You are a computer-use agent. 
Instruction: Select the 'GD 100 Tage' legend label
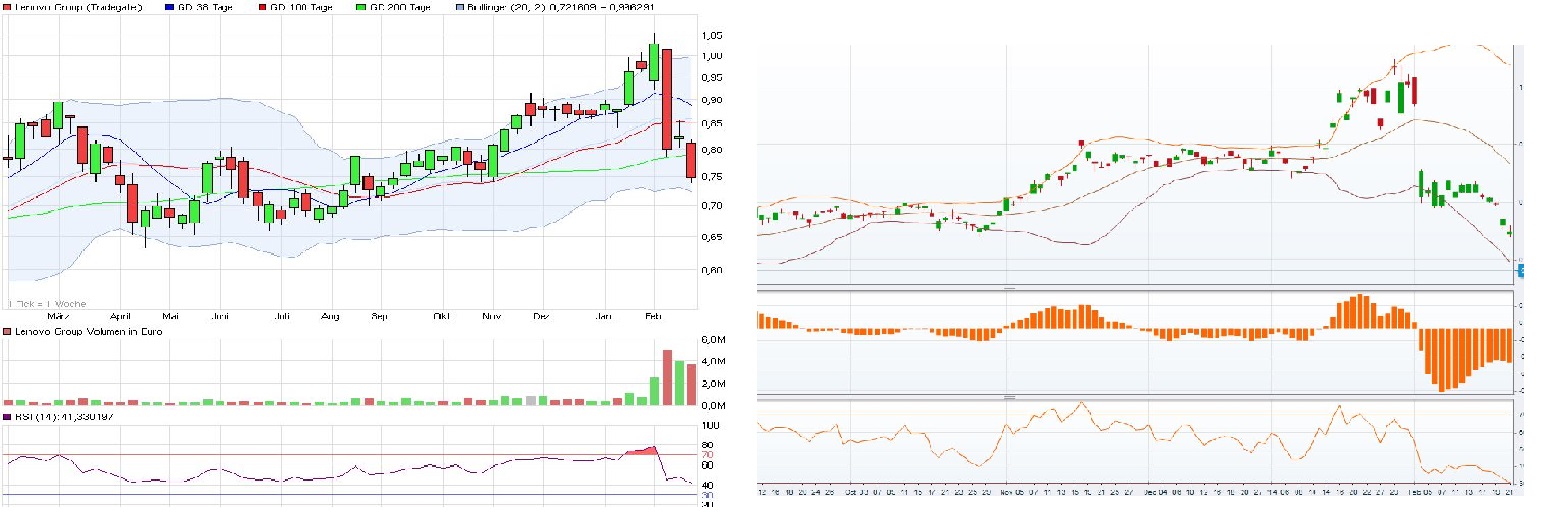tap(303, 7)
